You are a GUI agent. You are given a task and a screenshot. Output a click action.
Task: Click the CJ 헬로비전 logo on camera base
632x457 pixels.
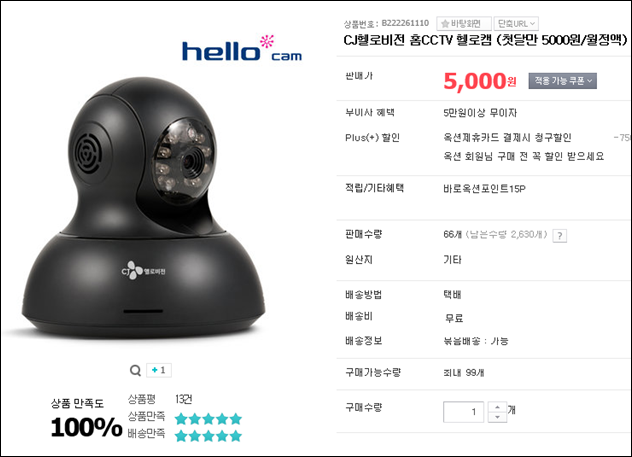tap(143, 271)
